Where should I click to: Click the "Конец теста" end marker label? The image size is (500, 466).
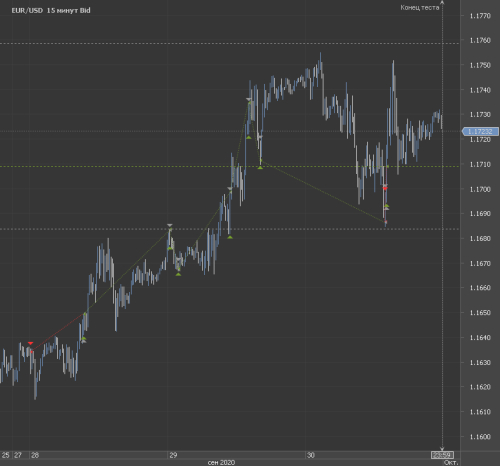pyautogui.click(x=420, y=7)
